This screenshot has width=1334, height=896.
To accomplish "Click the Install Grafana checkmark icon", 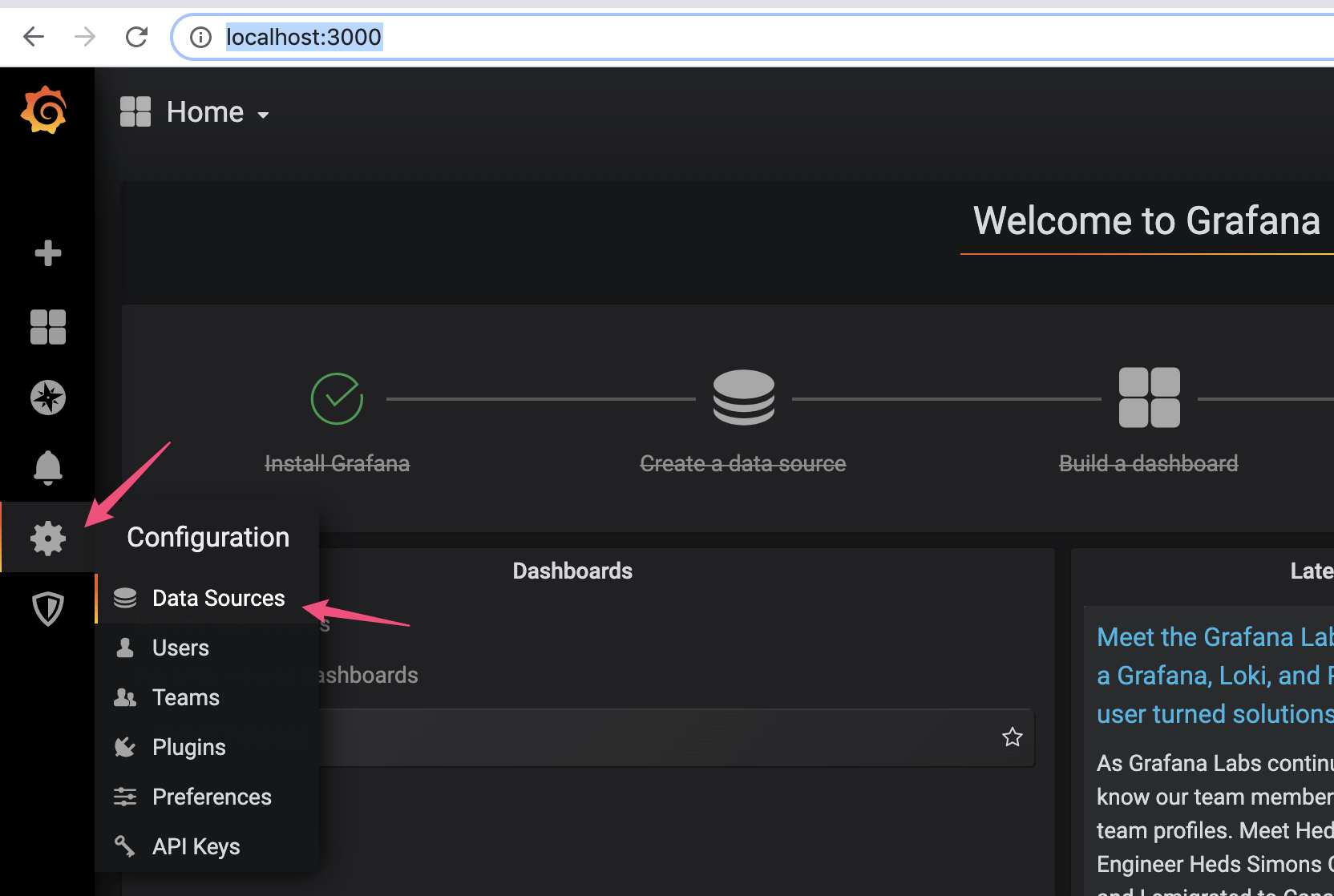I will 337,398.
